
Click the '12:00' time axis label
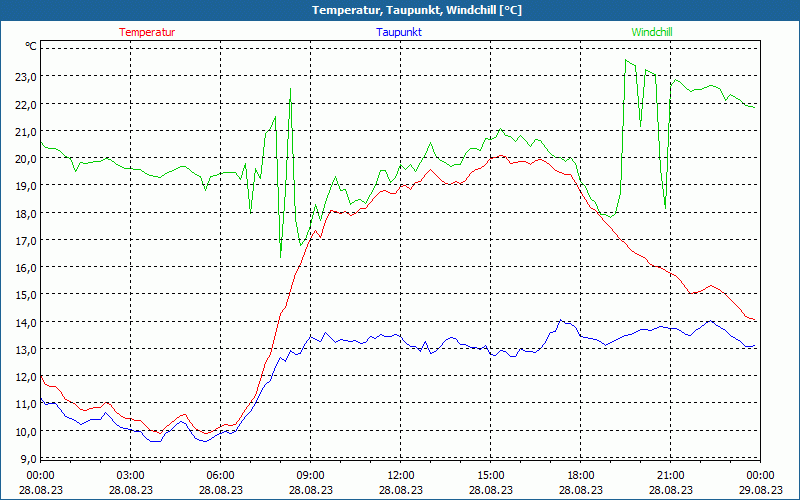point(401,476)
